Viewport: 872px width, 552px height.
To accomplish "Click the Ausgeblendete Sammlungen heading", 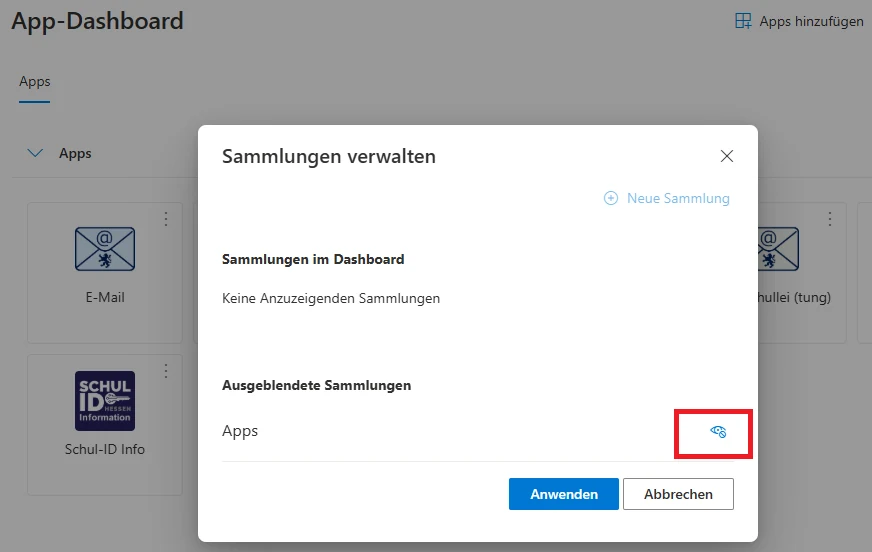I will click(316, 385).
